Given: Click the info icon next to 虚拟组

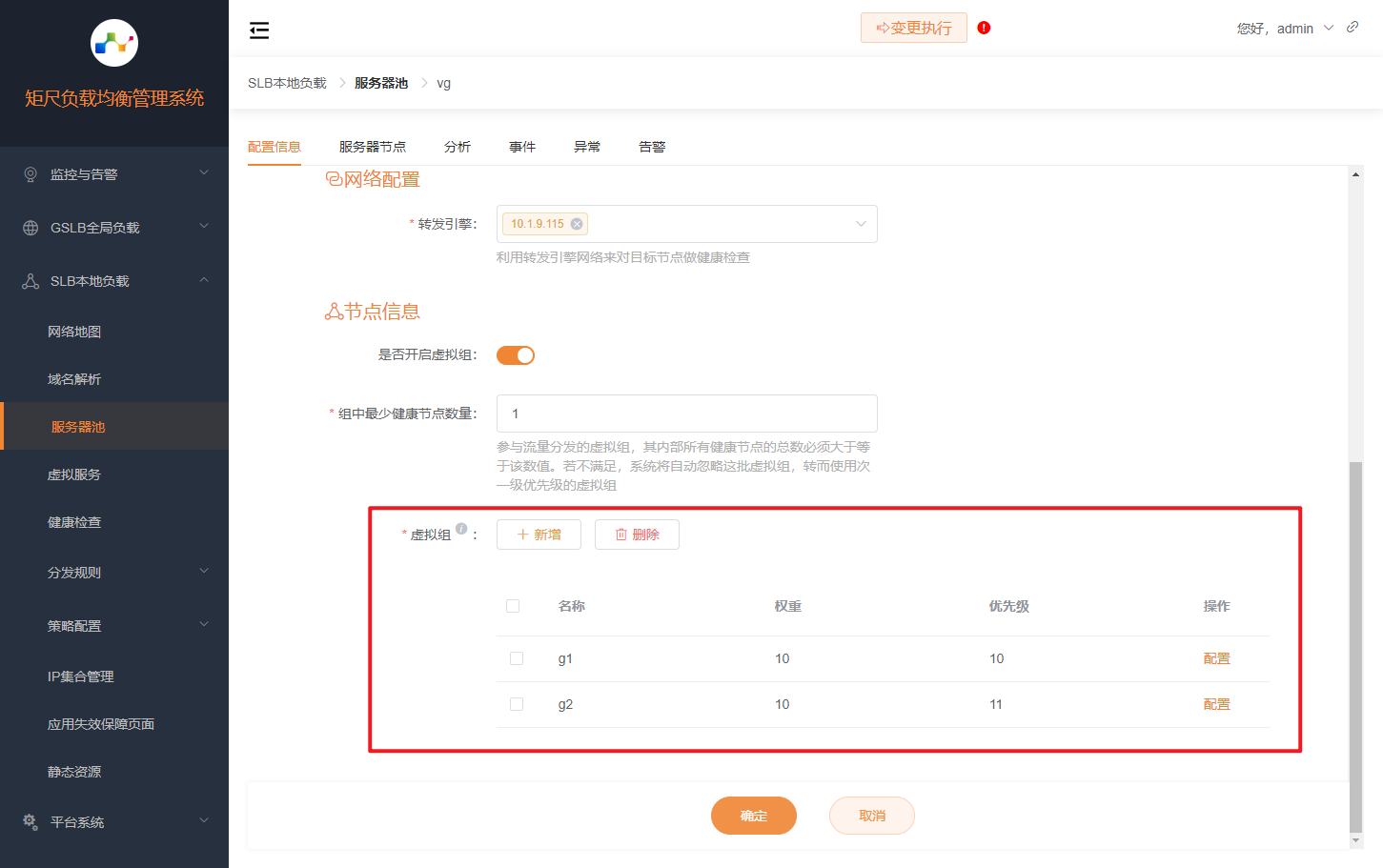Looking at the screenshot, I should pos(461,529).
